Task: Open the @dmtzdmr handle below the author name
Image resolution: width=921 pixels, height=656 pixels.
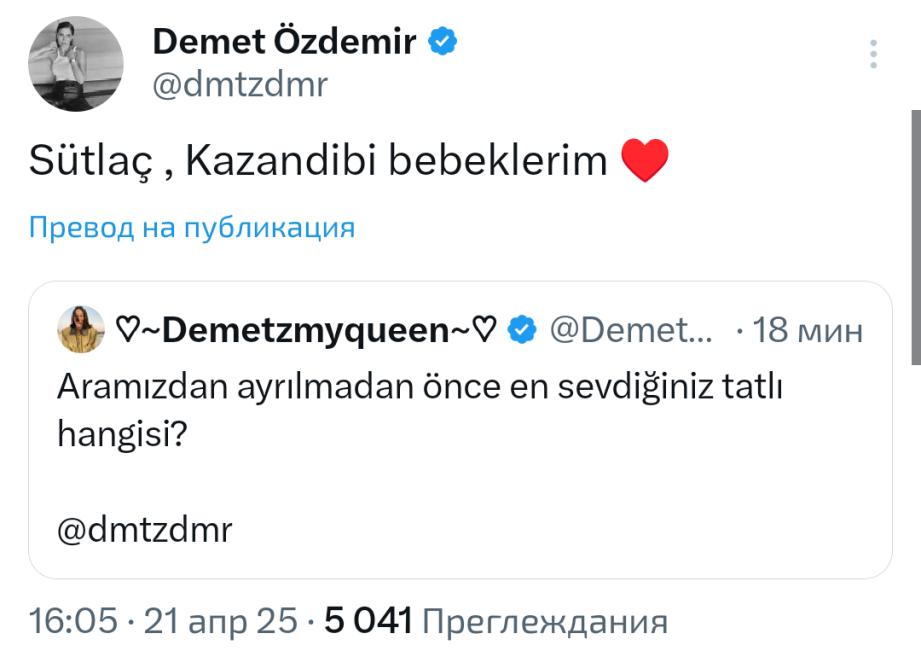Action: pos(239,85)
